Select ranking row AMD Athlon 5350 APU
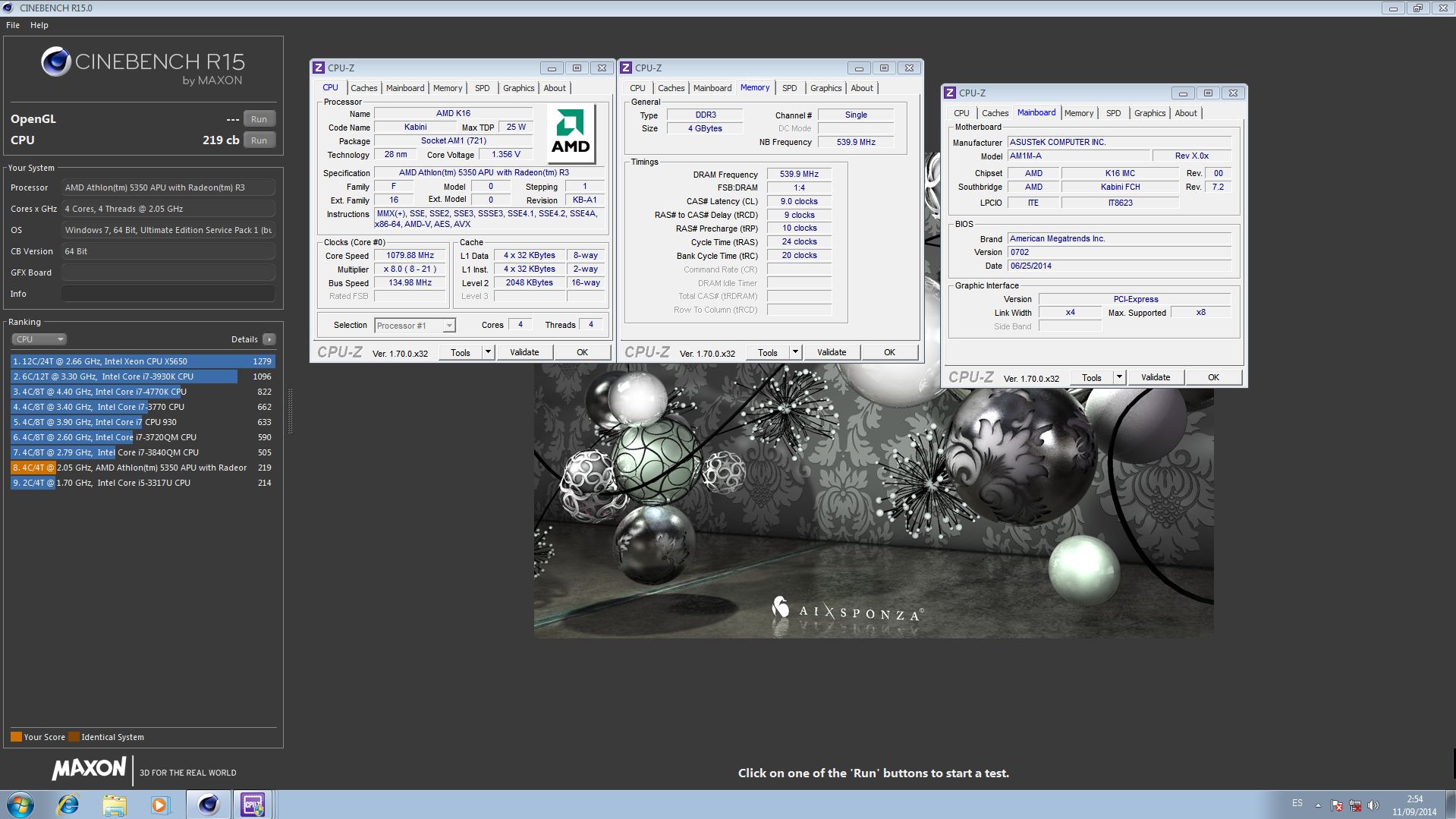The image size is (1456, 819). pyautogui.click(x=143, y=468)
